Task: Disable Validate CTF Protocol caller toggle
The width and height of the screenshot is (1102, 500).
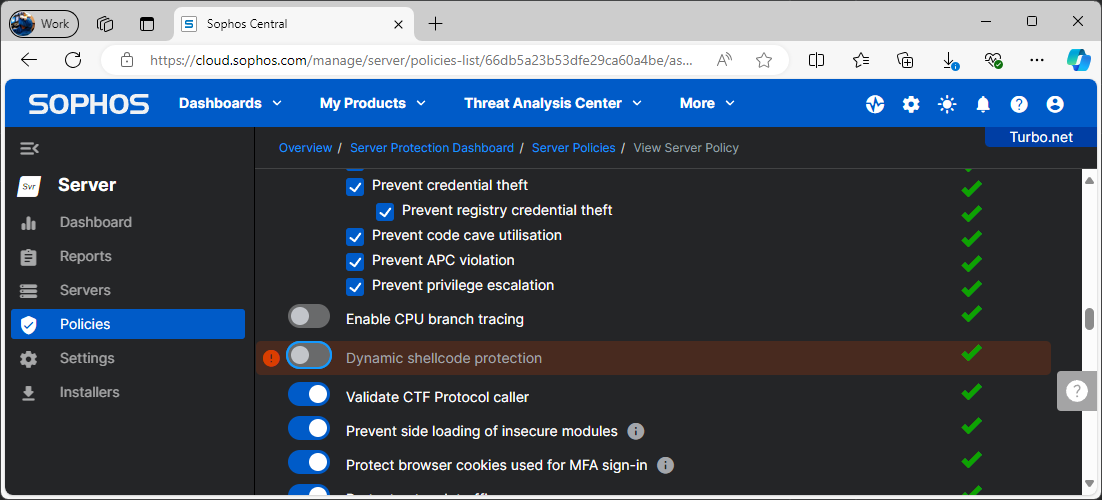Action: coord(309,395)
